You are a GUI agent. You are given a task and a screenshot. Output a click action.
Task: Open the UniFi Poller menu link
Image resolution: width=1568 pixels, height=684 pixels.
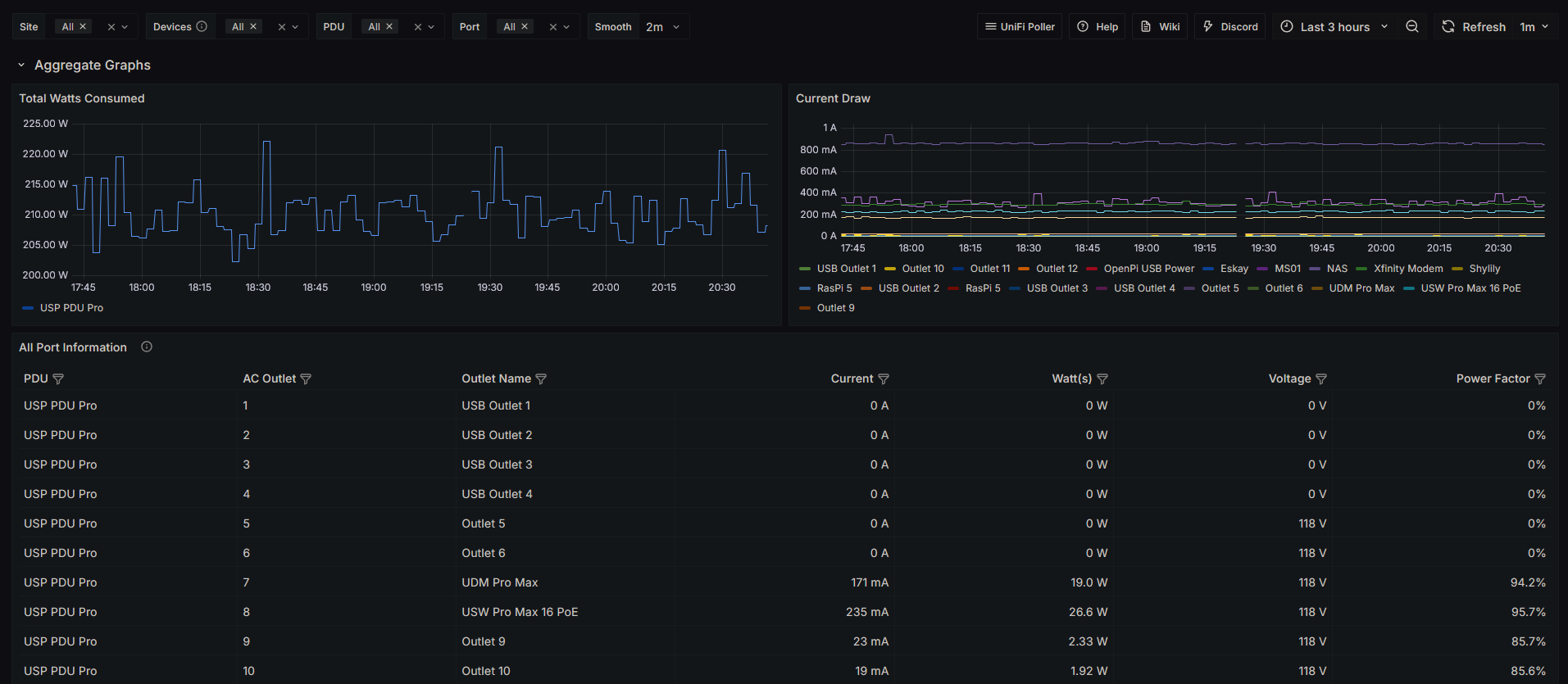click(1020, 27)
